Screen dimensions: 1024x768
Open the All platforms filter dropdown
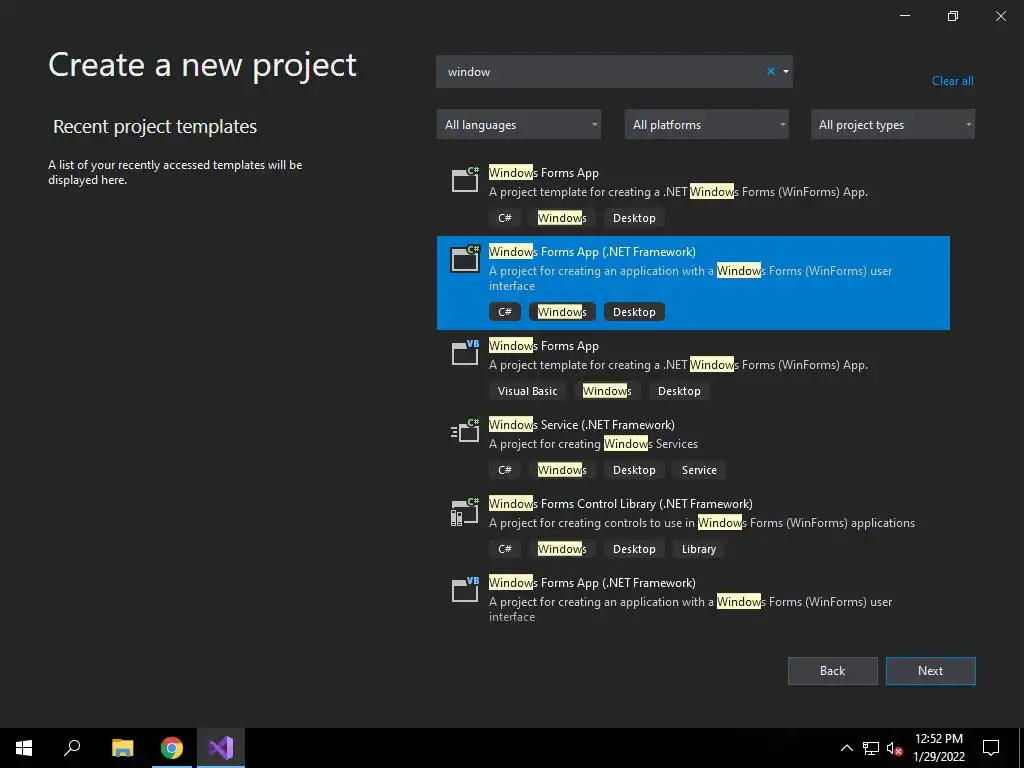point(707,125)
